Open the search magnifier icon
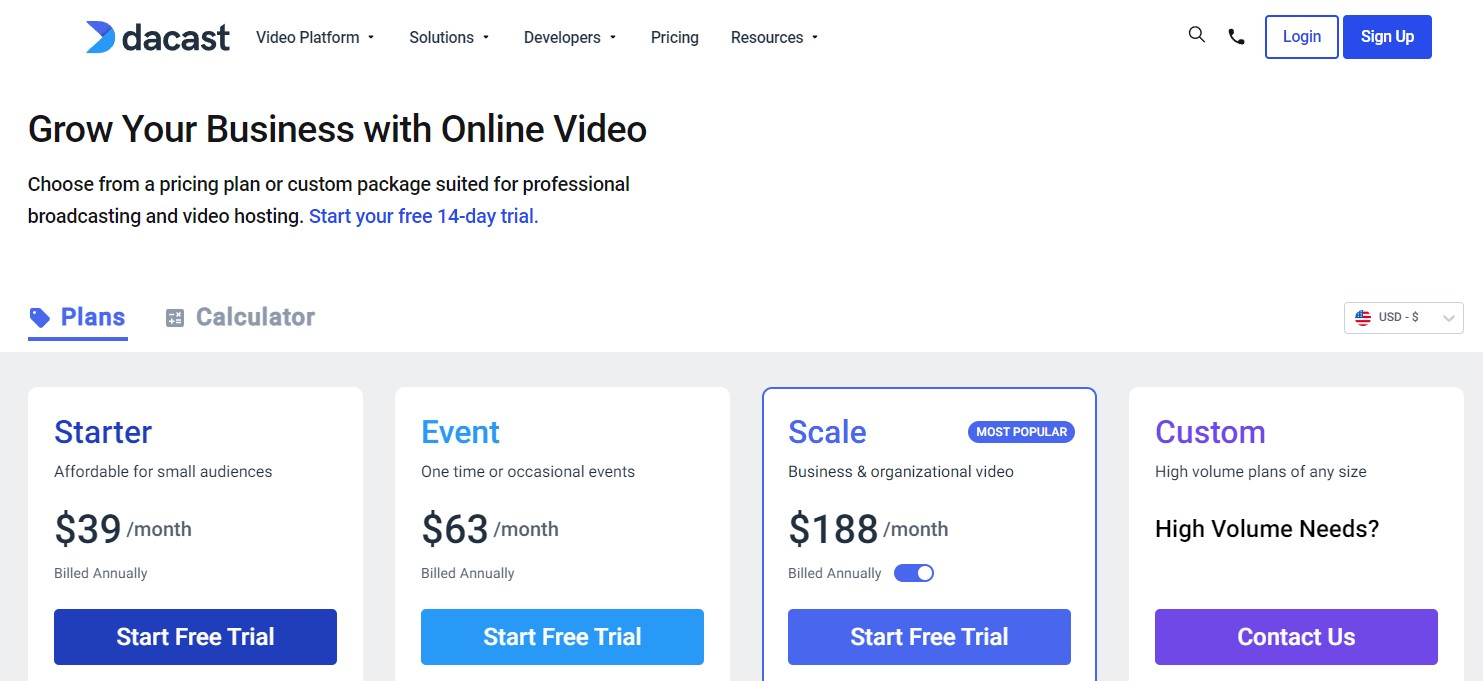This screenshot has height=681, width=1483. point(1197,35)
